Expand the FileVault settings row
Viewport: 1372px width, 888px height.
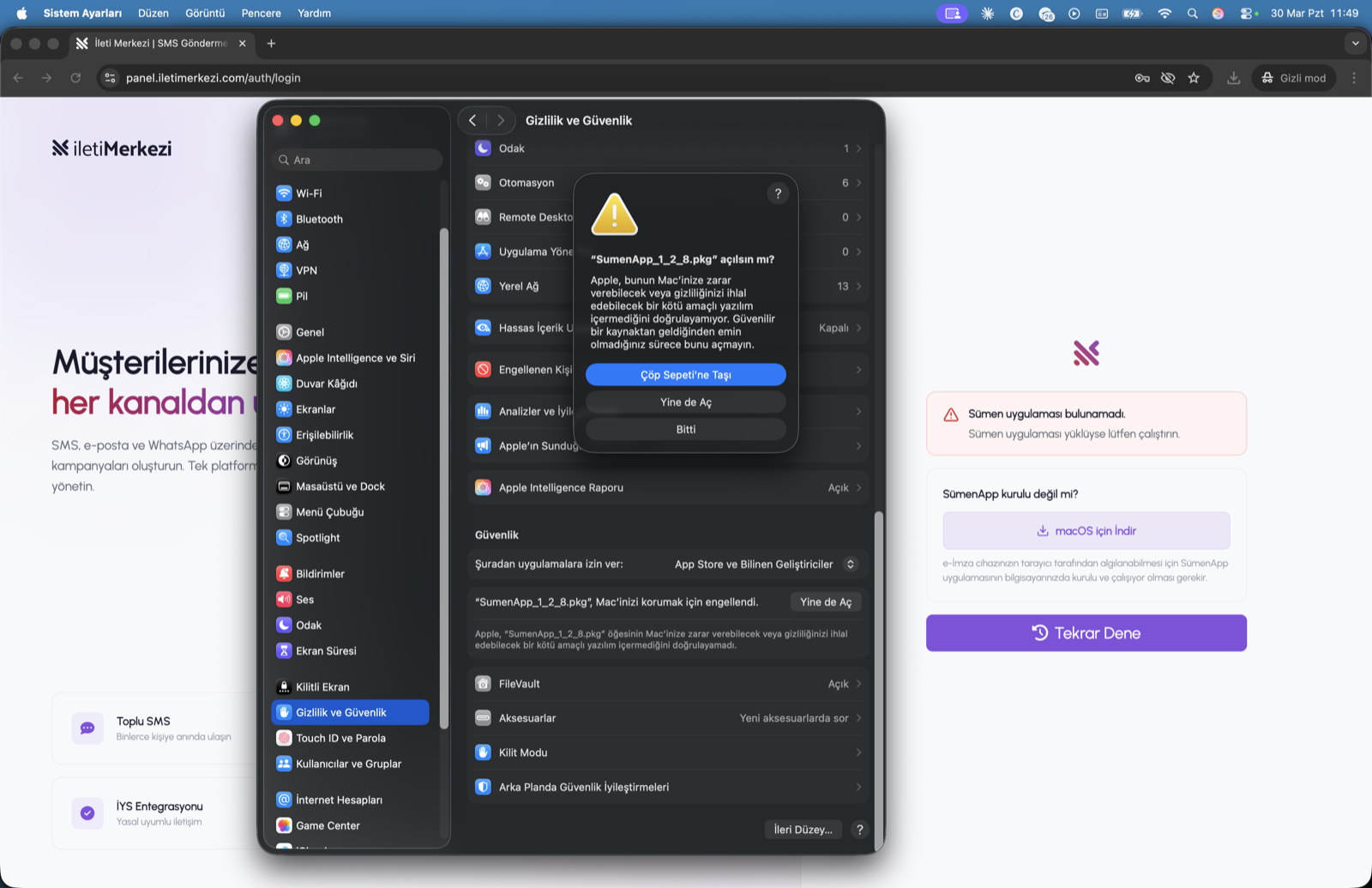coord(669,683)
